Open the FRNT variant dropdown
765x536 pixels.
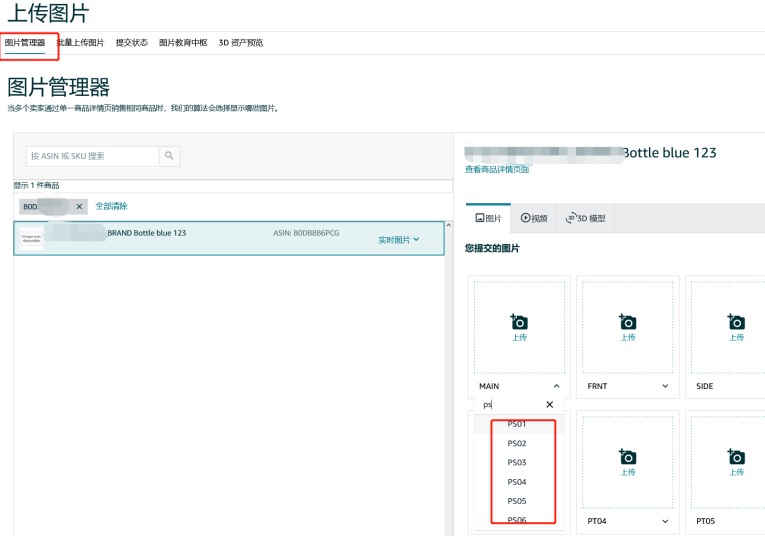pyautogui.click(x=665, y=386)
